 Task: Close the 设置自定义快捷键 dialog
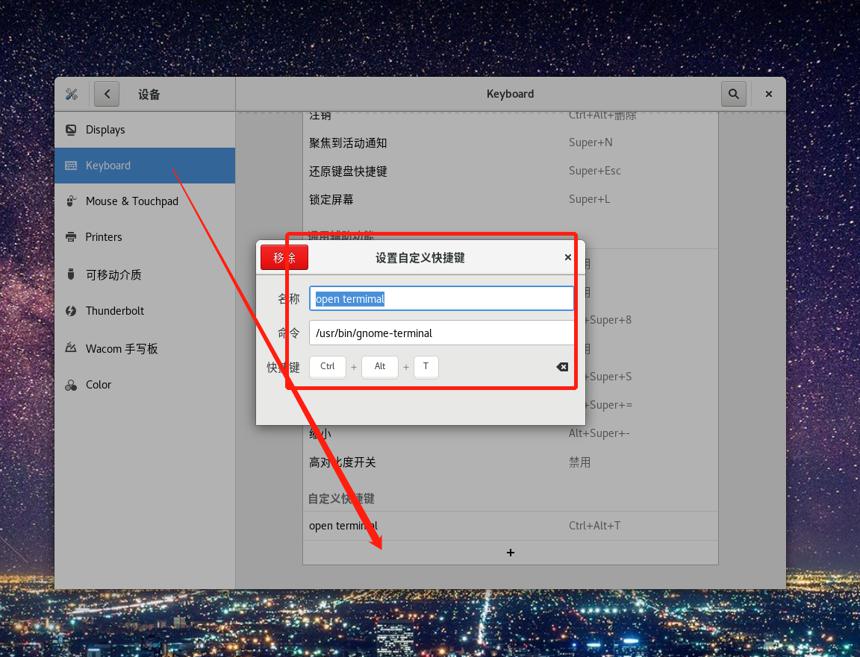568,257
